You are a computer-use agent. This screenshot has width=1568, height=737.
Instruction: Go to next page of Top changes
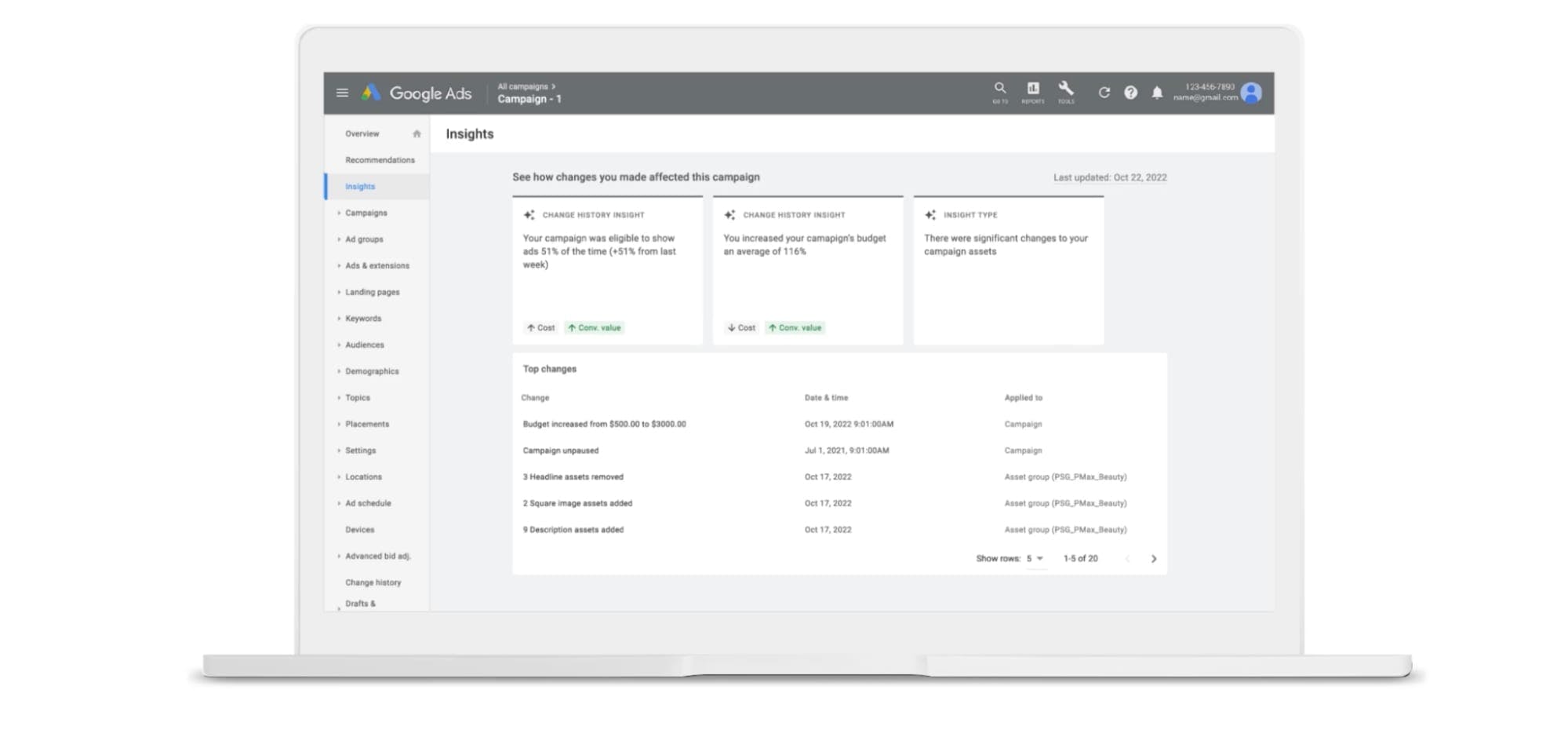pyautogui.click(x=1153, y=559)
